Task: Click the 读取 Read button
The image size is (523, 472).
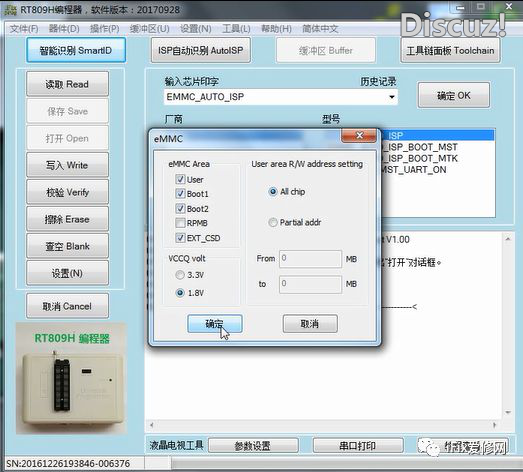Action: tap(67, 84)
